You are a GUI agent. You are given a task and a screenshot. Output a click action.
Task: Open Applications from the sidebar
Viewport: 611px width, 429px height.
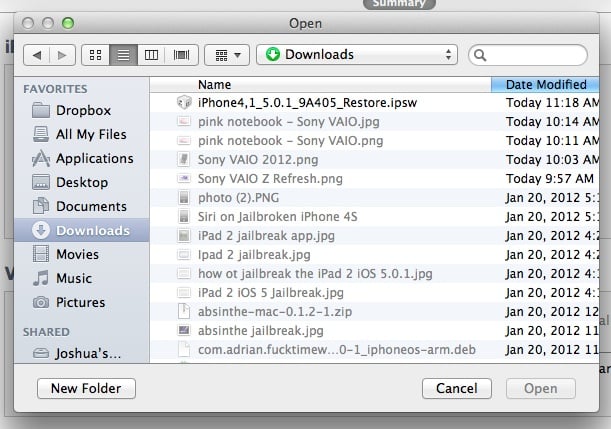83,158
